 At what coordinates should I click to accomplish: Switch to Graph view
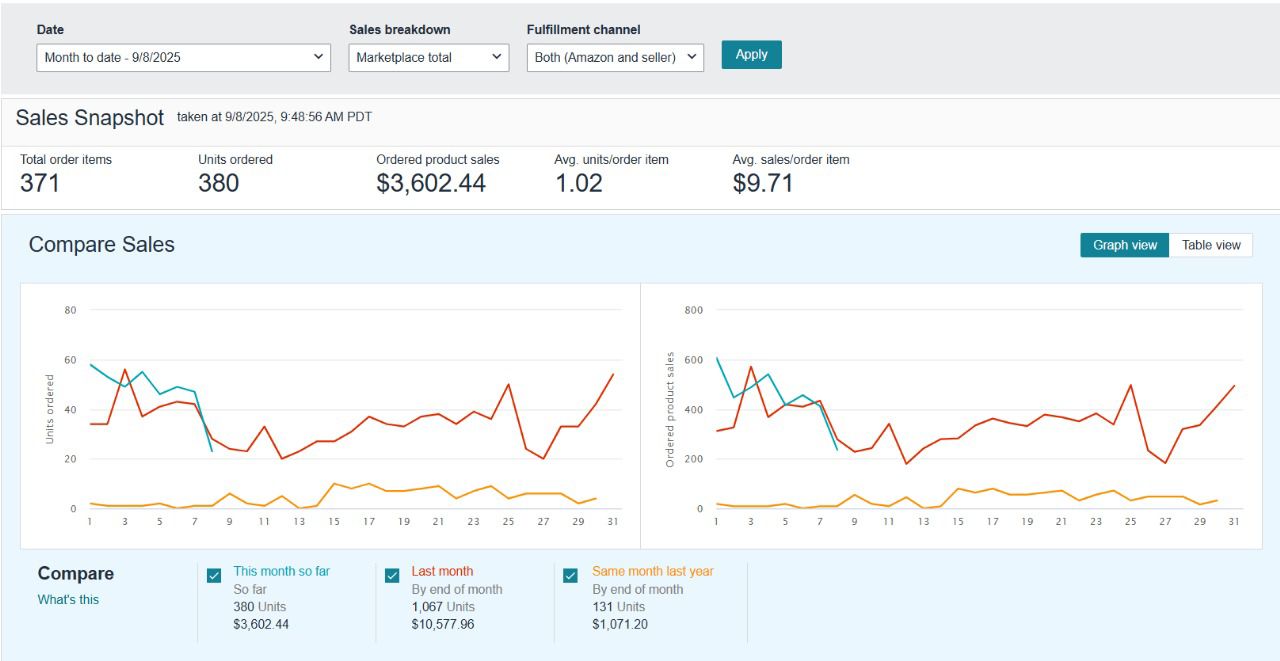tap(1124, 245)
